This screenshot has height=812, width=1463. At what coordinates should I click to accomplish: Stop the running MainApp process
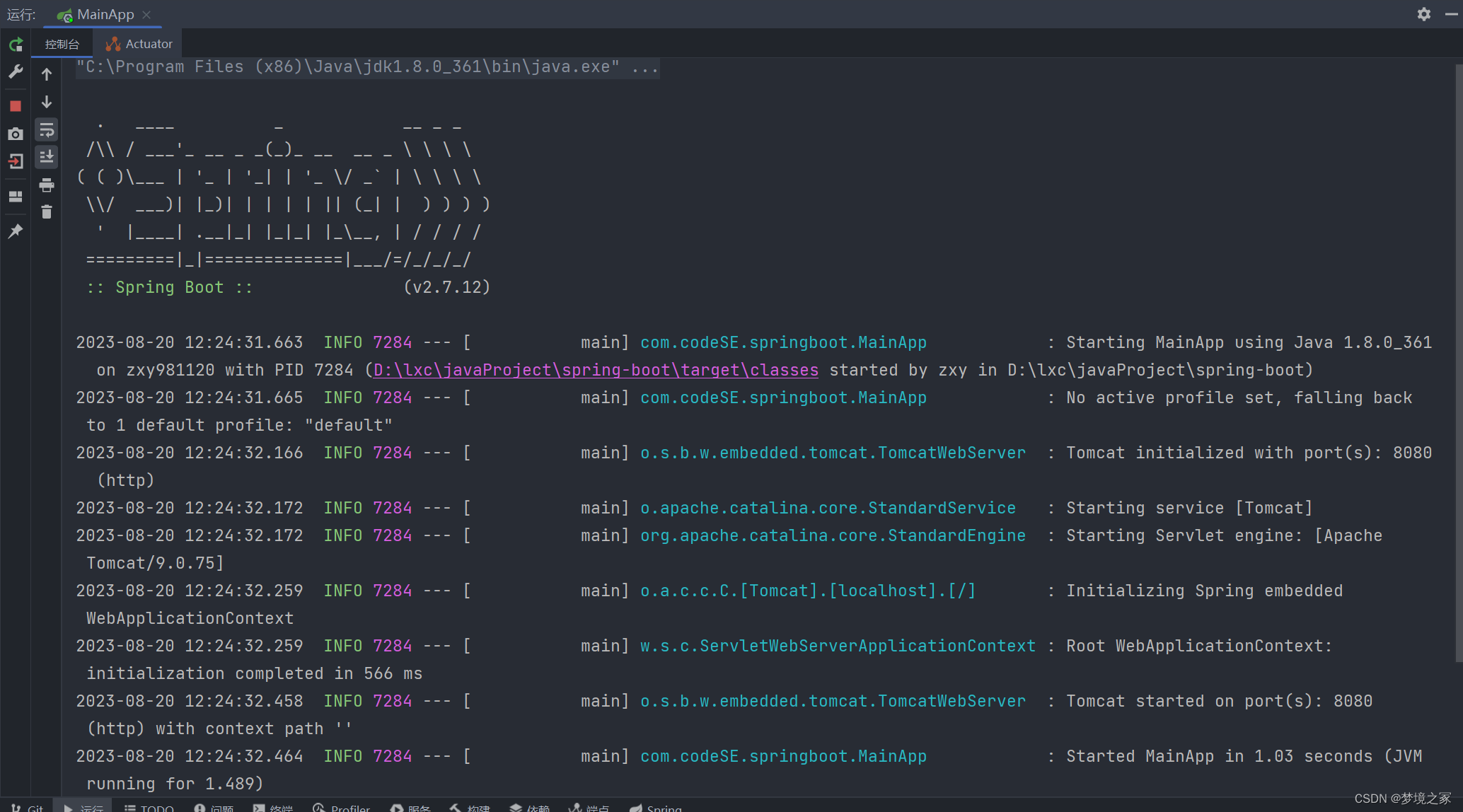click(x=16, y=106)
